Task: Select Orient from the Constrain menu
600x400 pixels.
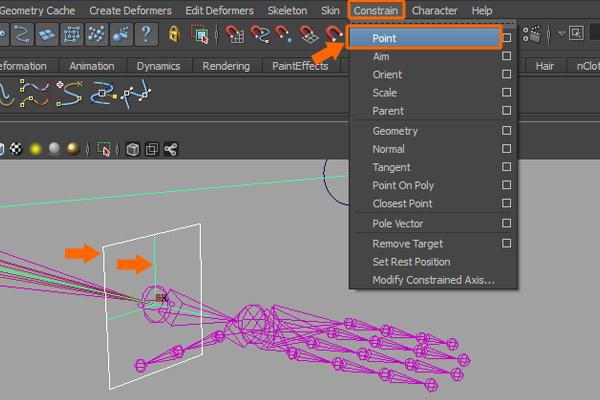Action: (x=388, y=74)
